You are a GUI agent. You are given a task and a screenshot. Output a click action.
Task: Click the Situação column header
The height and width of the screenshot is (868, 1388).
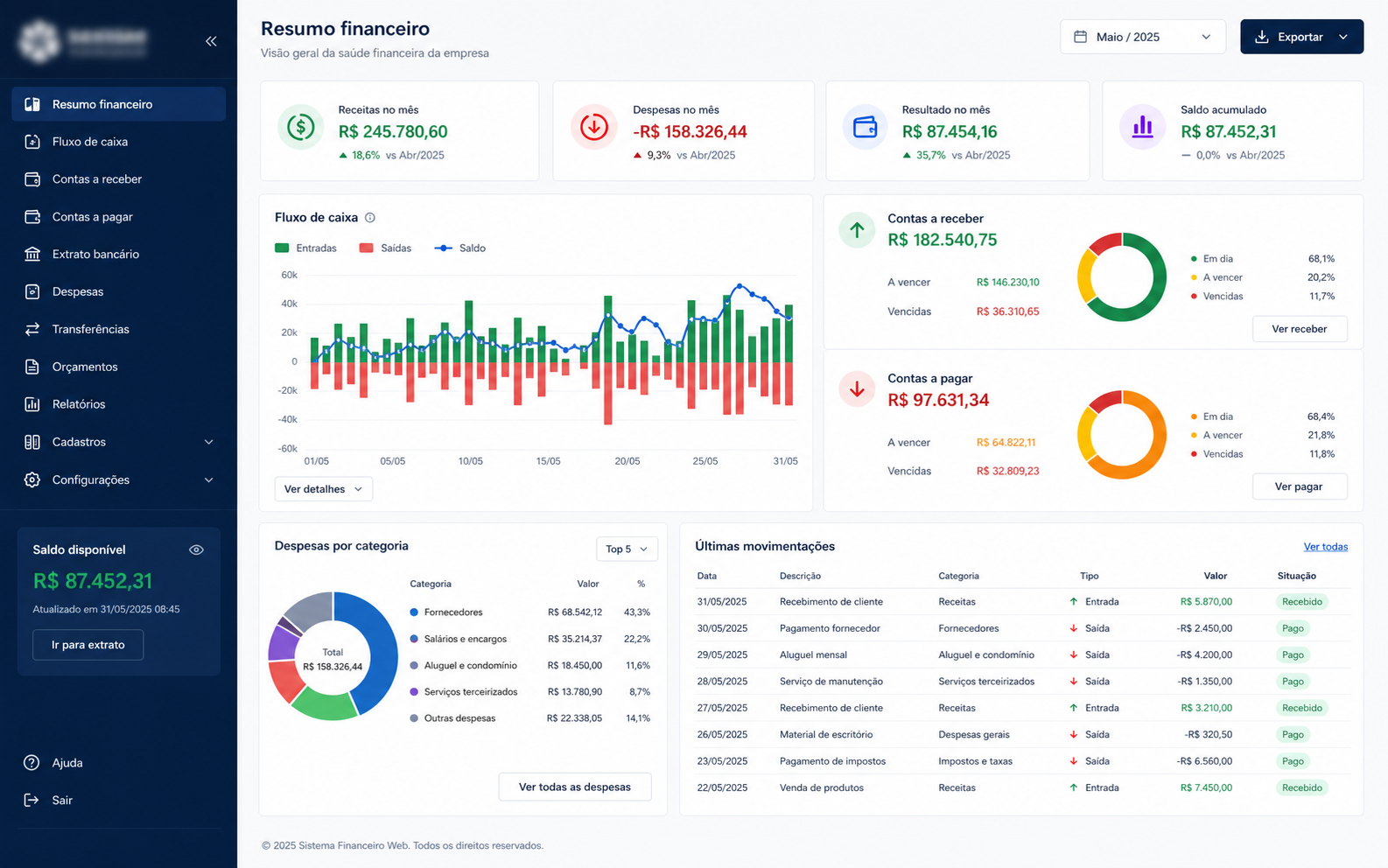click(1297, 576)
